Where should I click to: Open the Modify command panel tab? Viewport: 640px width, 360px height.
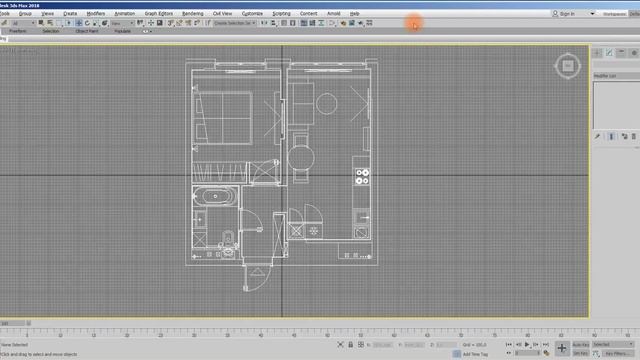point(609,53)
